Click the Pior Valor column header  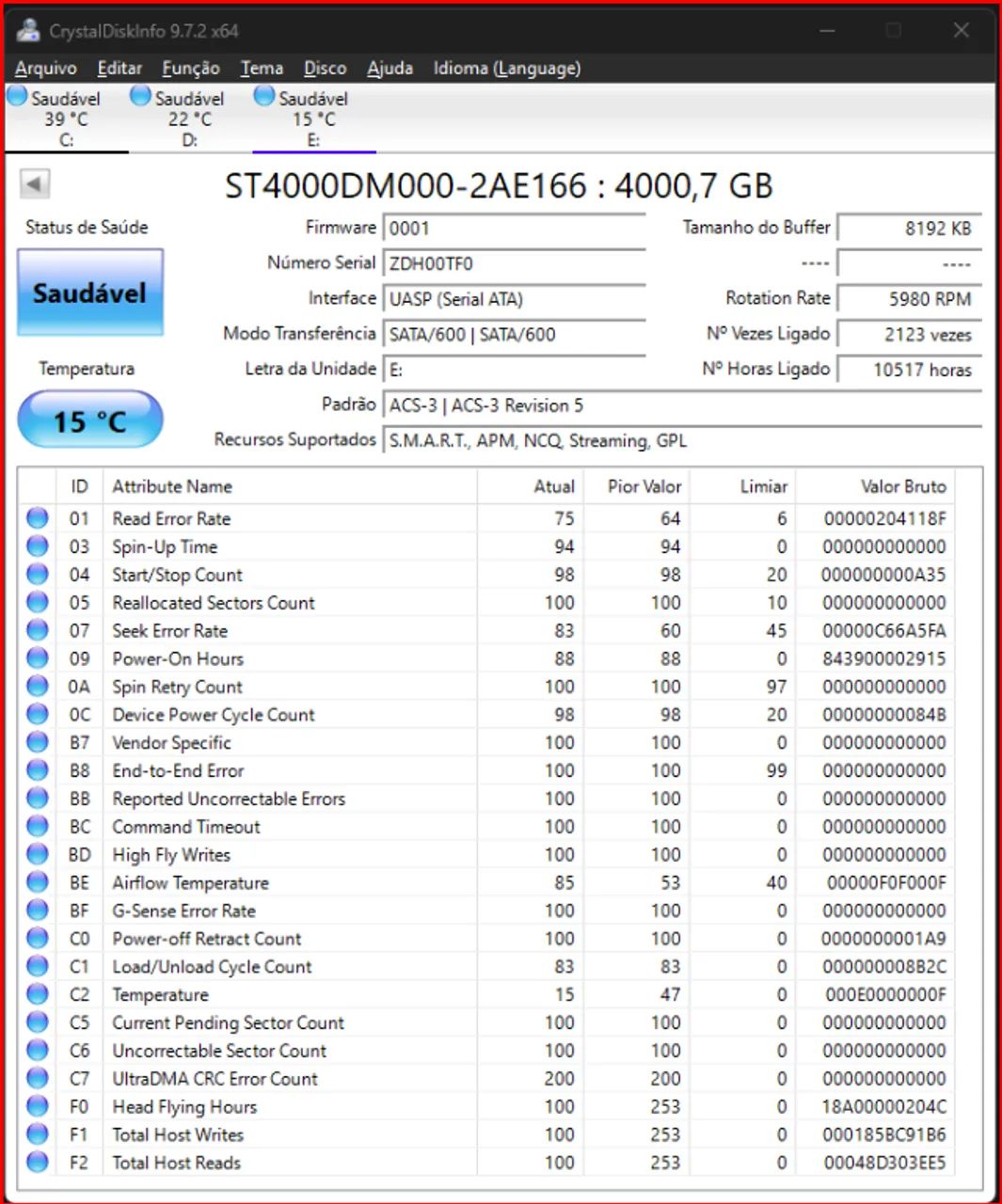point(636,486)
